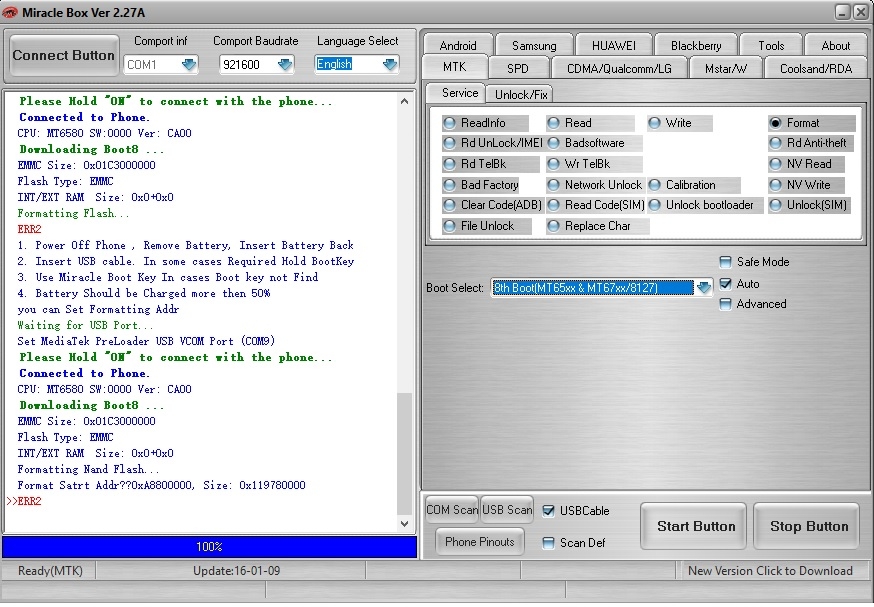Click New Version Click to Download link

[770, 570]
